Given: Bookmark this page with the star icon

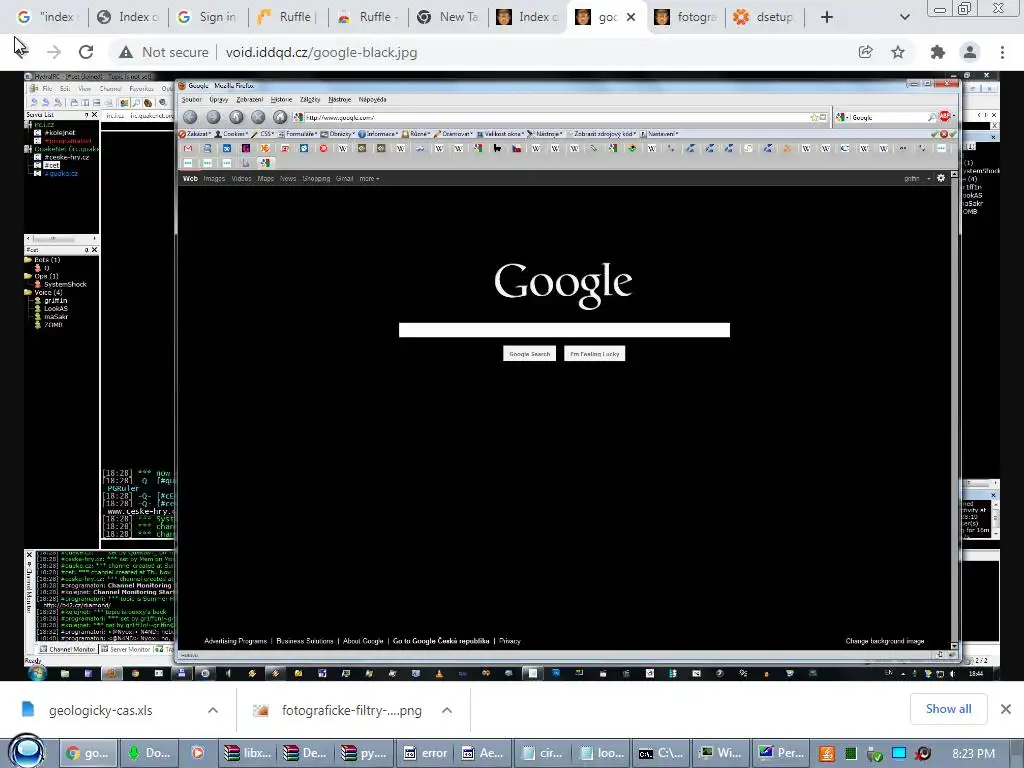Looking at the screenshot, I should click(x=898, y=52).
